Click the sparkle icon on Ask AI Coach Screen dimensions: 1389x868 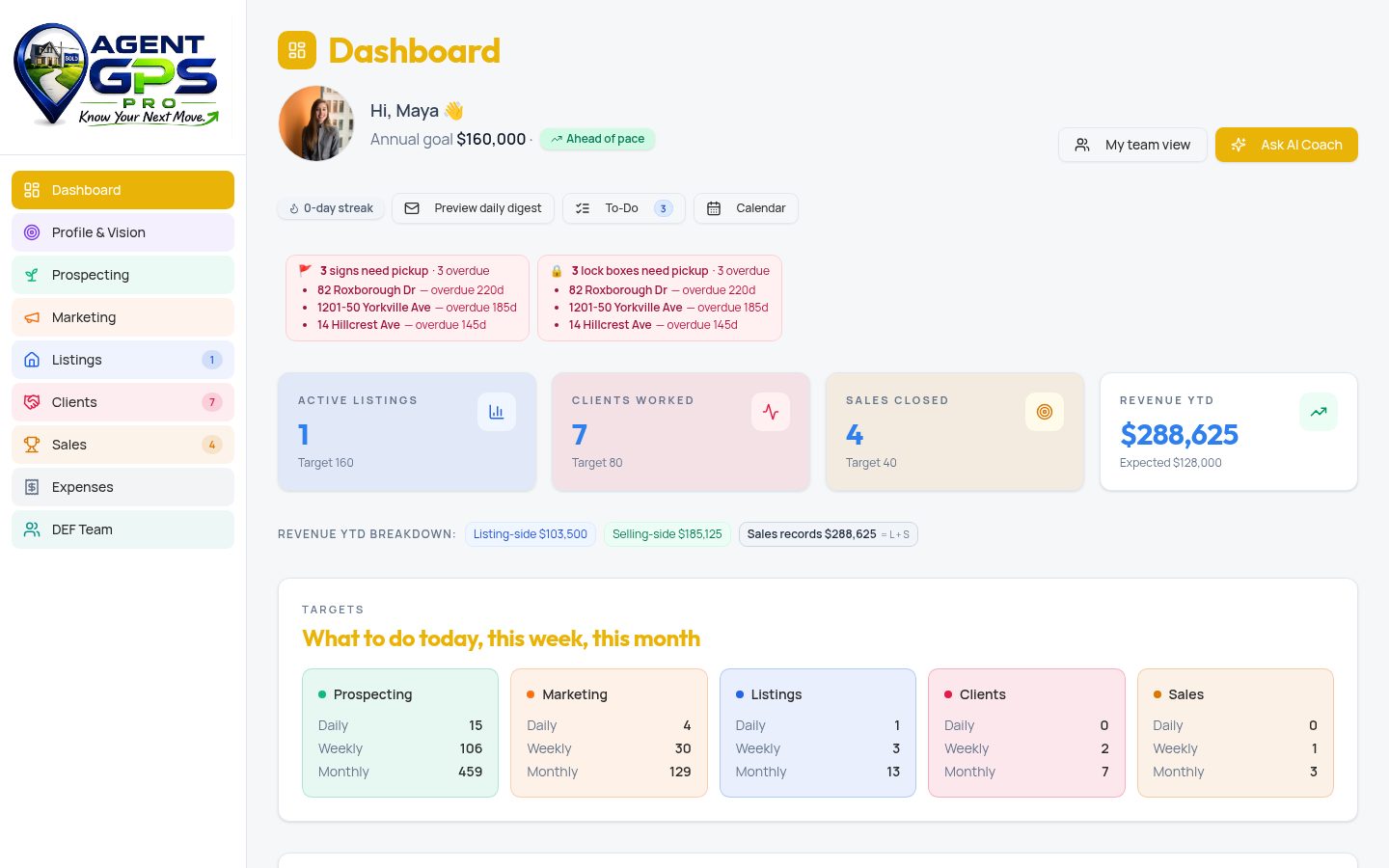1239,145
